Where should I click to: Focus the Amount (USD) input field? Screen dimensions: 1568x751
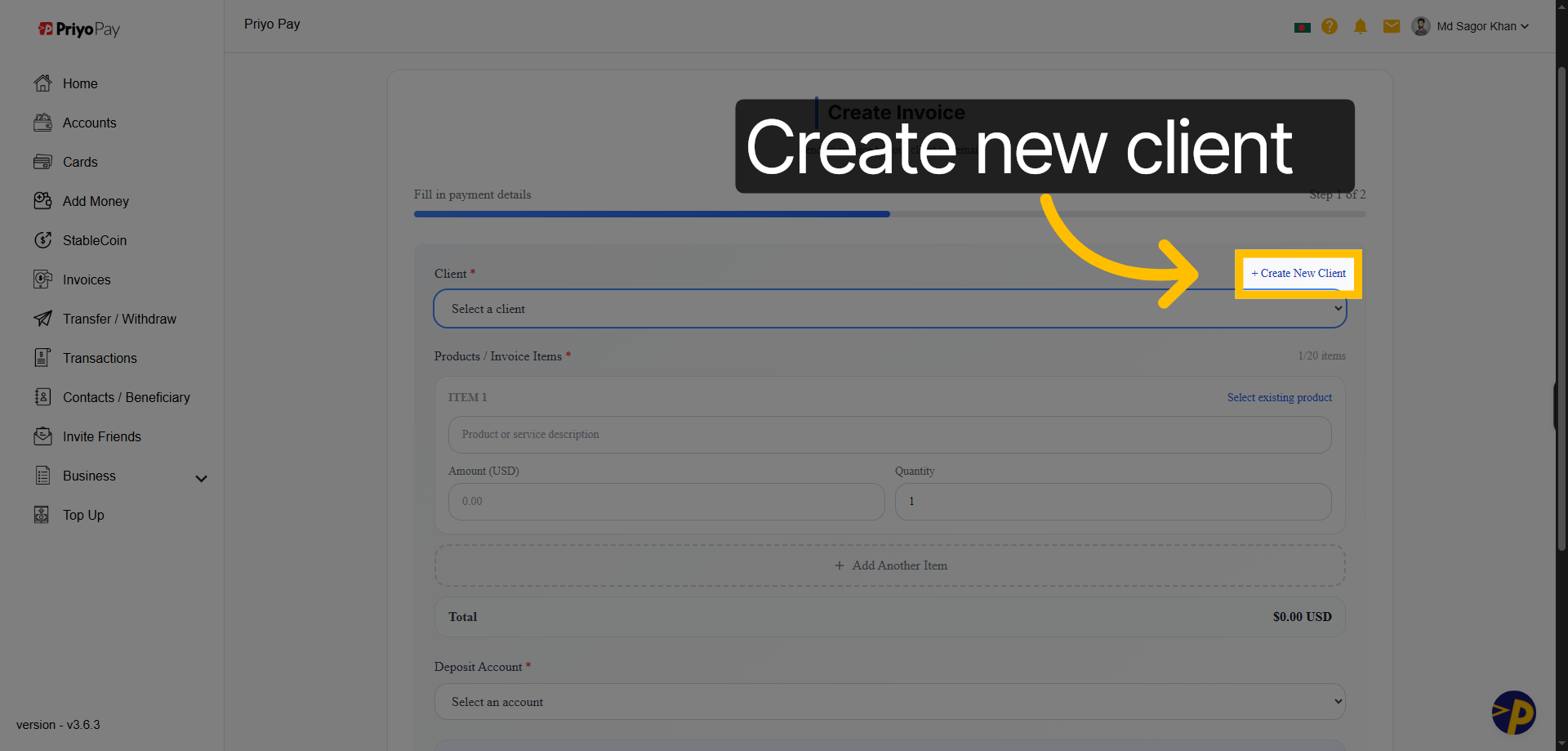click(666, 502)
